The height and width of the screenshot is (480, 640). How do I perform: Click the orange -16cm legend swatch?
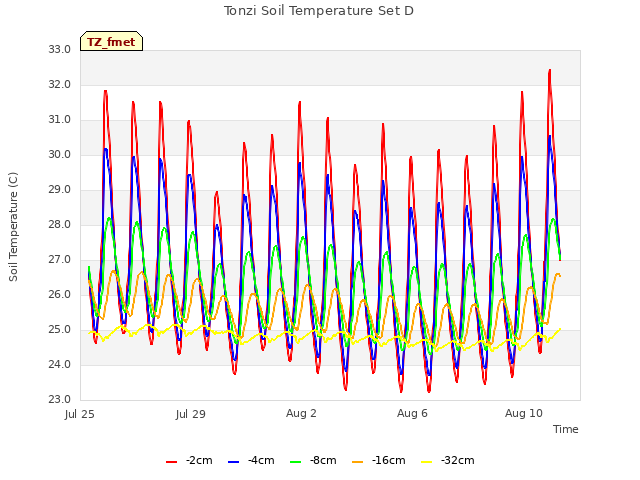[358, 462]
